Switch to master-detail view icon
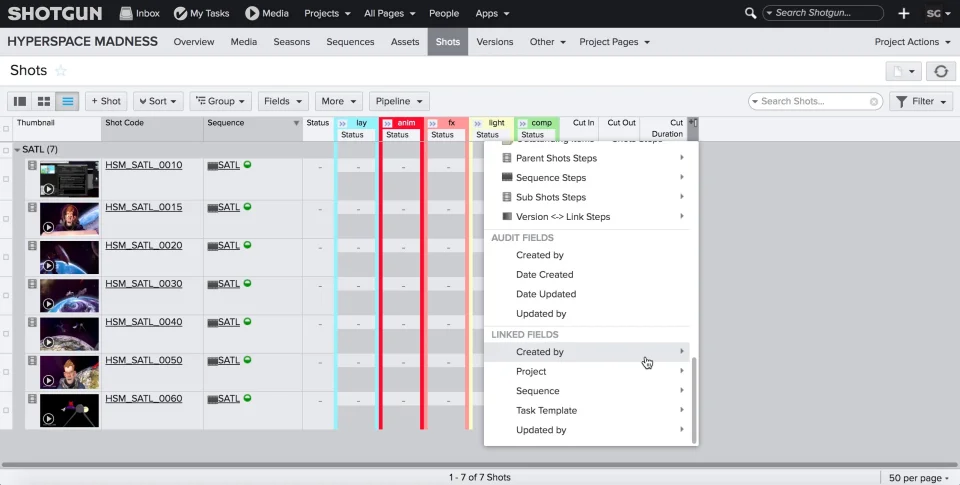Image resolution: width=960 pixels, height=485 pixels. click(20, 101)
